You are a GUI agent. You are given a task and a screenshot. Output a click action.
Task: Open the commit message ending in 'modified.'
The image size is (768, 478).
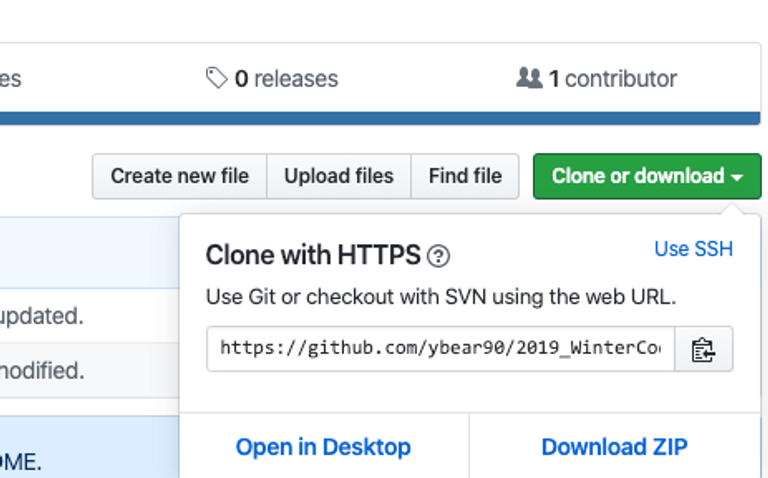tap(42, 371)
